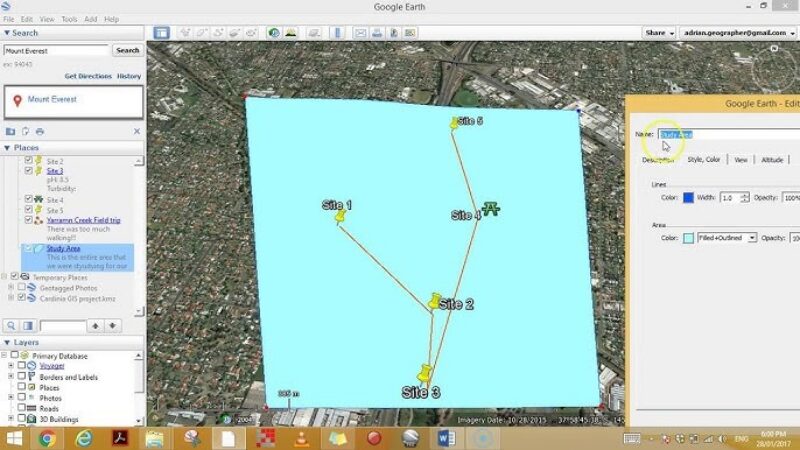Open the Tools menu
This screenshot has height=450, width=800.
click(69, 19)
